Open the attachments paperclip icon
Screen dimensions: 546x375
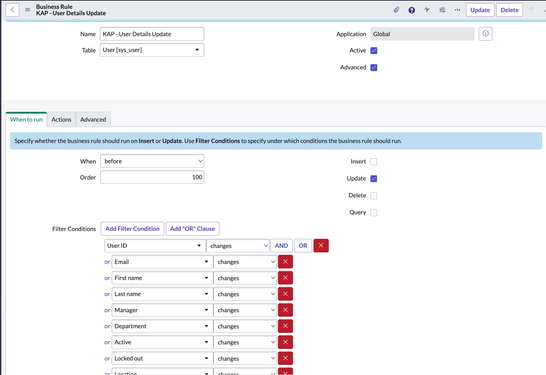396,10
